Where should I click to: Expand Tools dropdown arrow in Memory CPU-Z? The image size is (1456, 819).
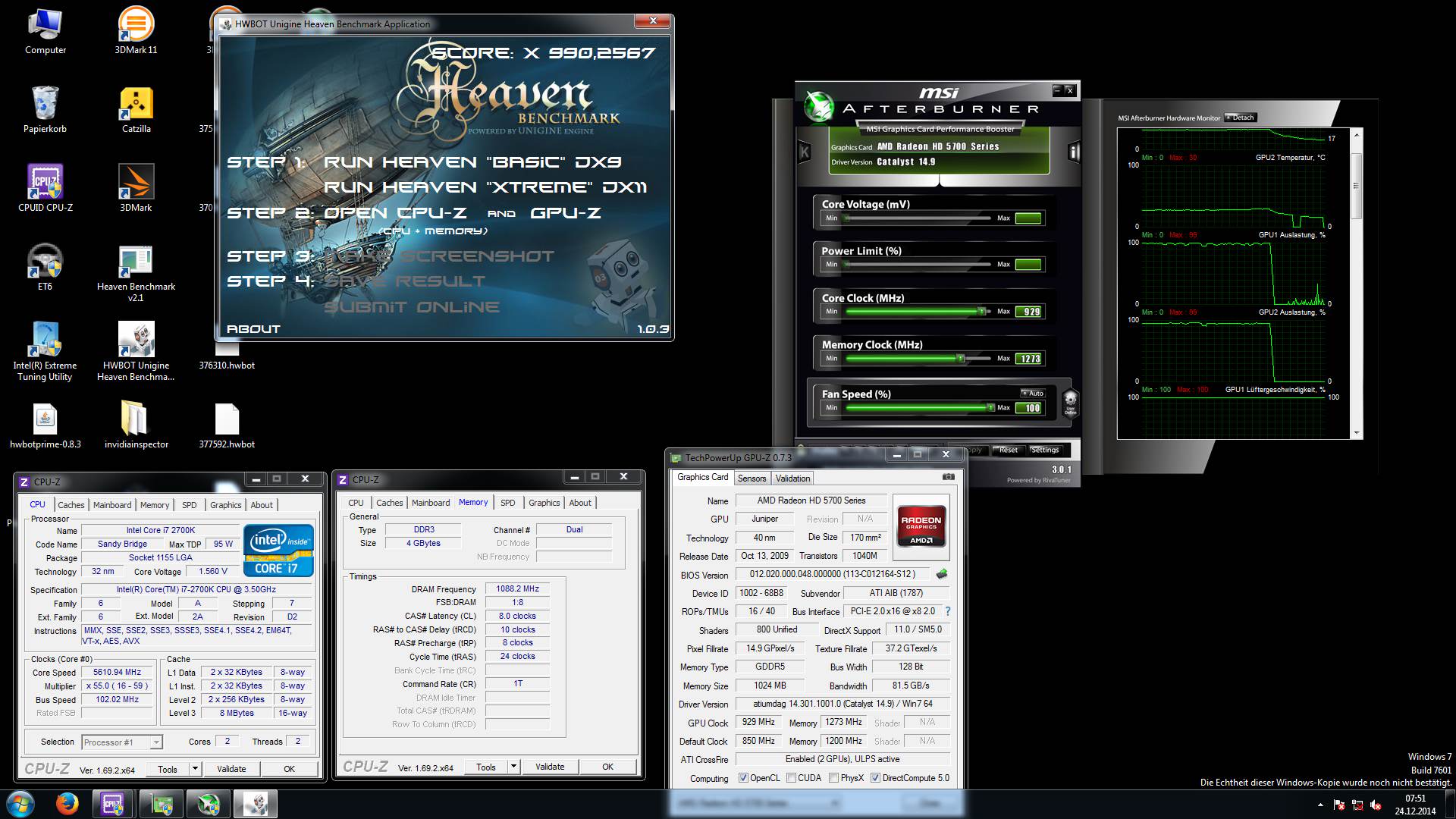[x=513, y=767]
